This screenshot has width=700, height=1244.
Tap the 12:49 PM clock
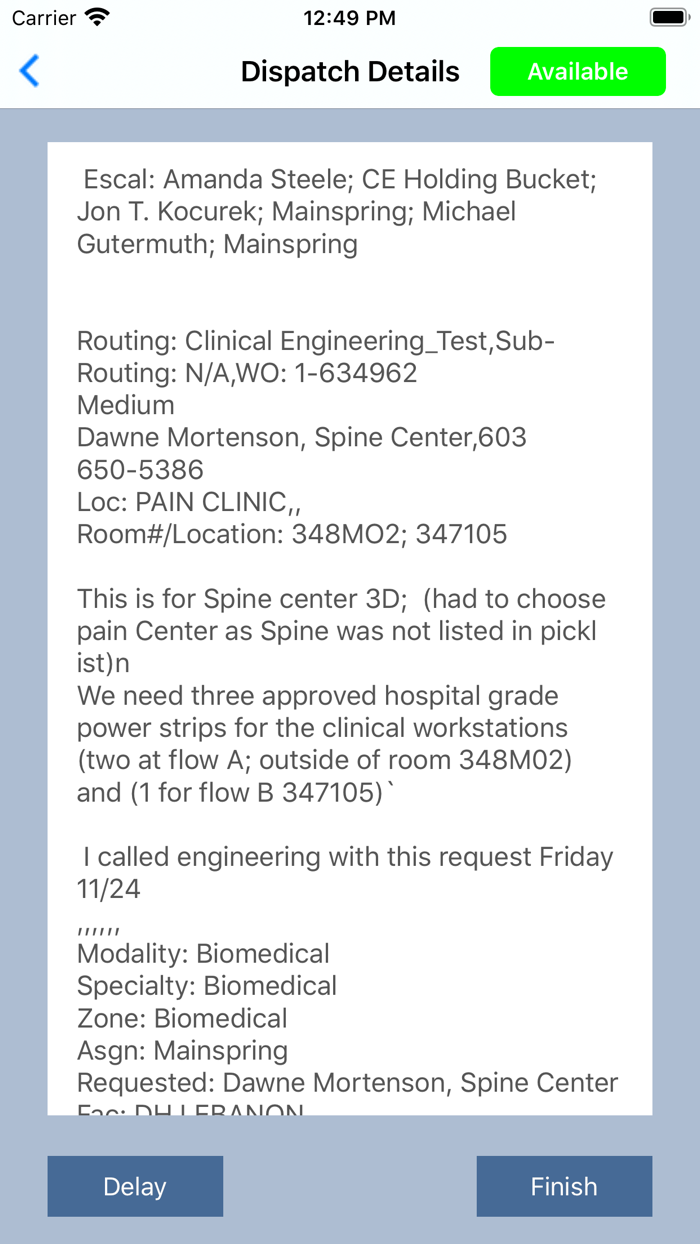(349, 18)
